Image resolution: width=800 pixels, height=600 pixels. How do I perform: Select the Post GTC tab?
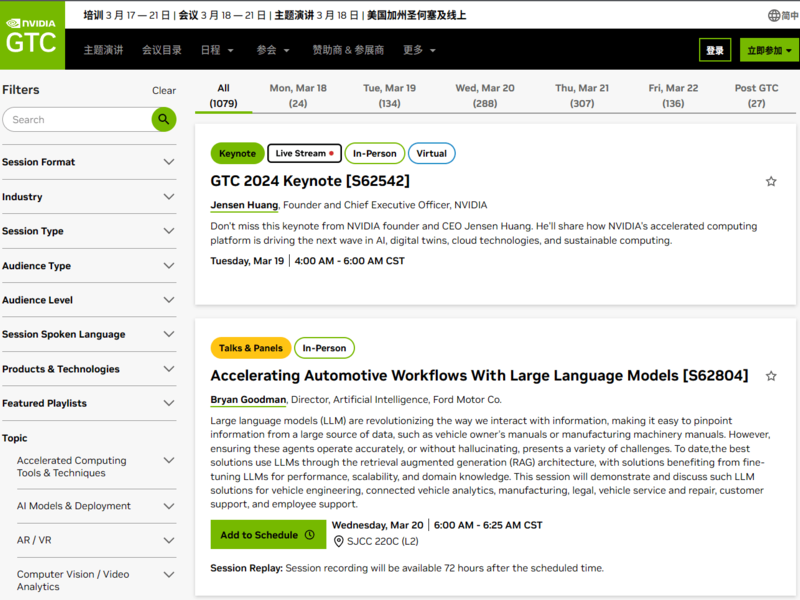coord(756,96)
